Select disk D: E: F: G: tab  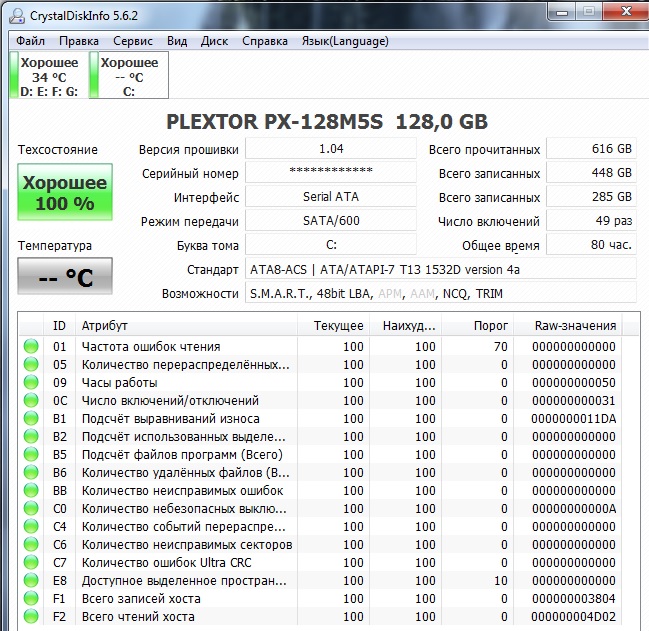49,75
